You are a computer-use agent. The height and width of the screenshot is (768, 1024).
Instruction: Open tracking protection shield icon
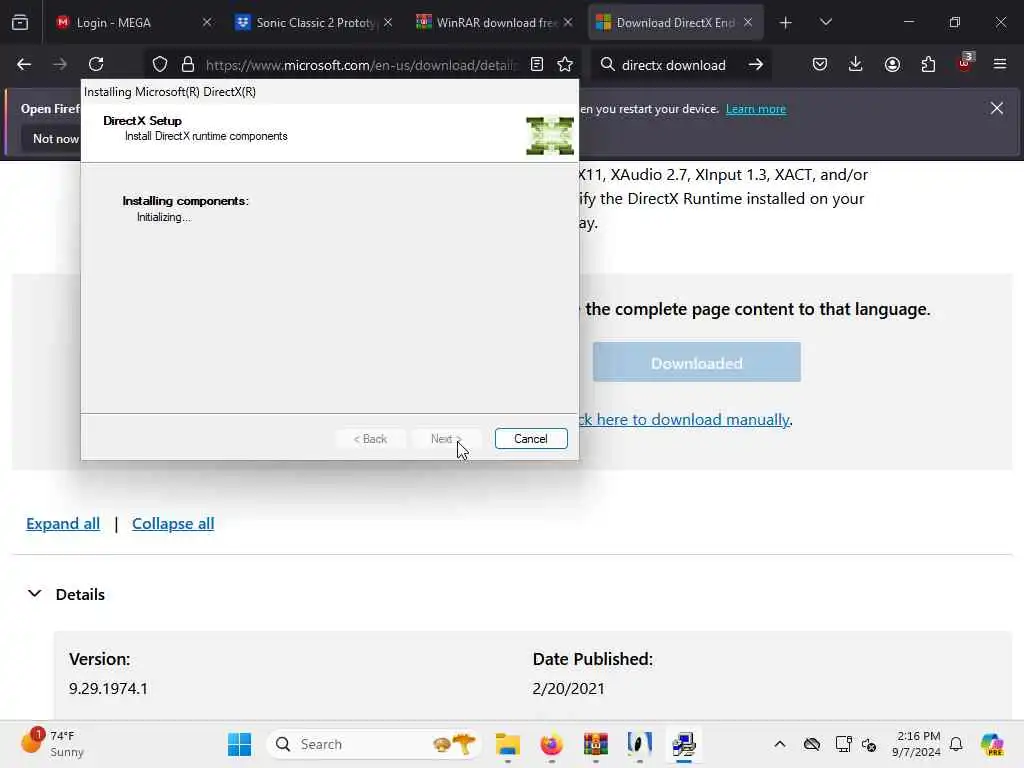point(160,65)
